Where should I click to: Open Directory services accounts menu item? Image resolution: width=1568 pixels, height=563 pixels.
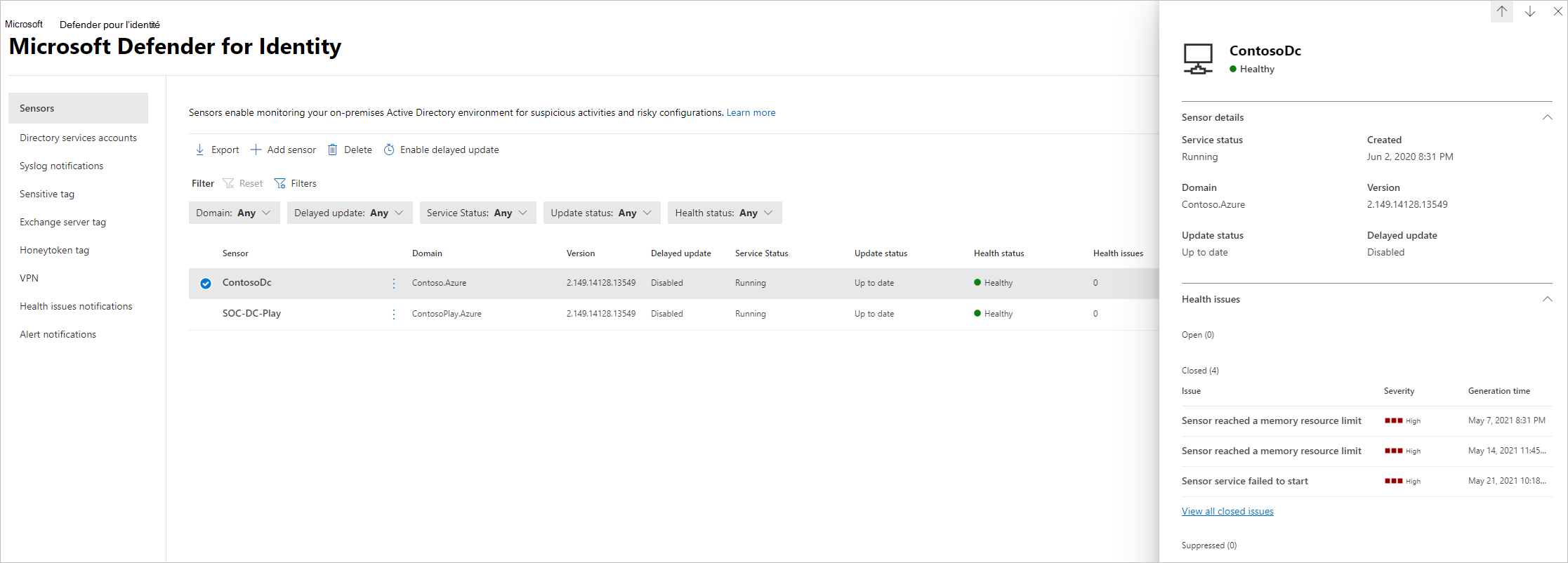(x=78, y=138)
